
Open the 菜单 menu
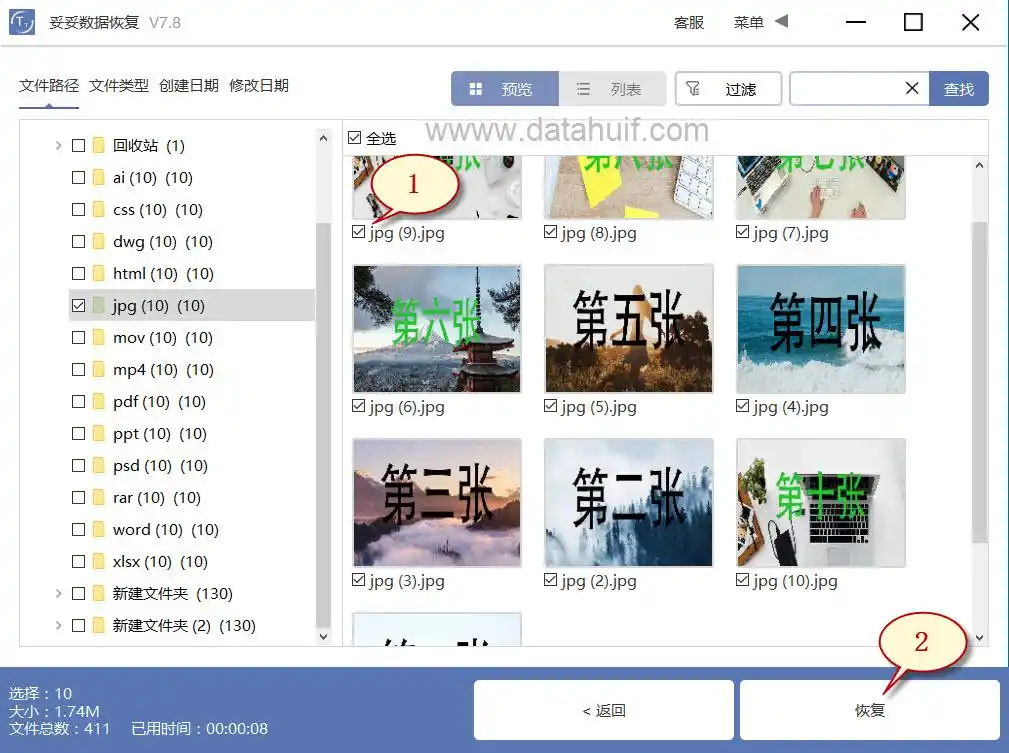[x=749, y=21]
